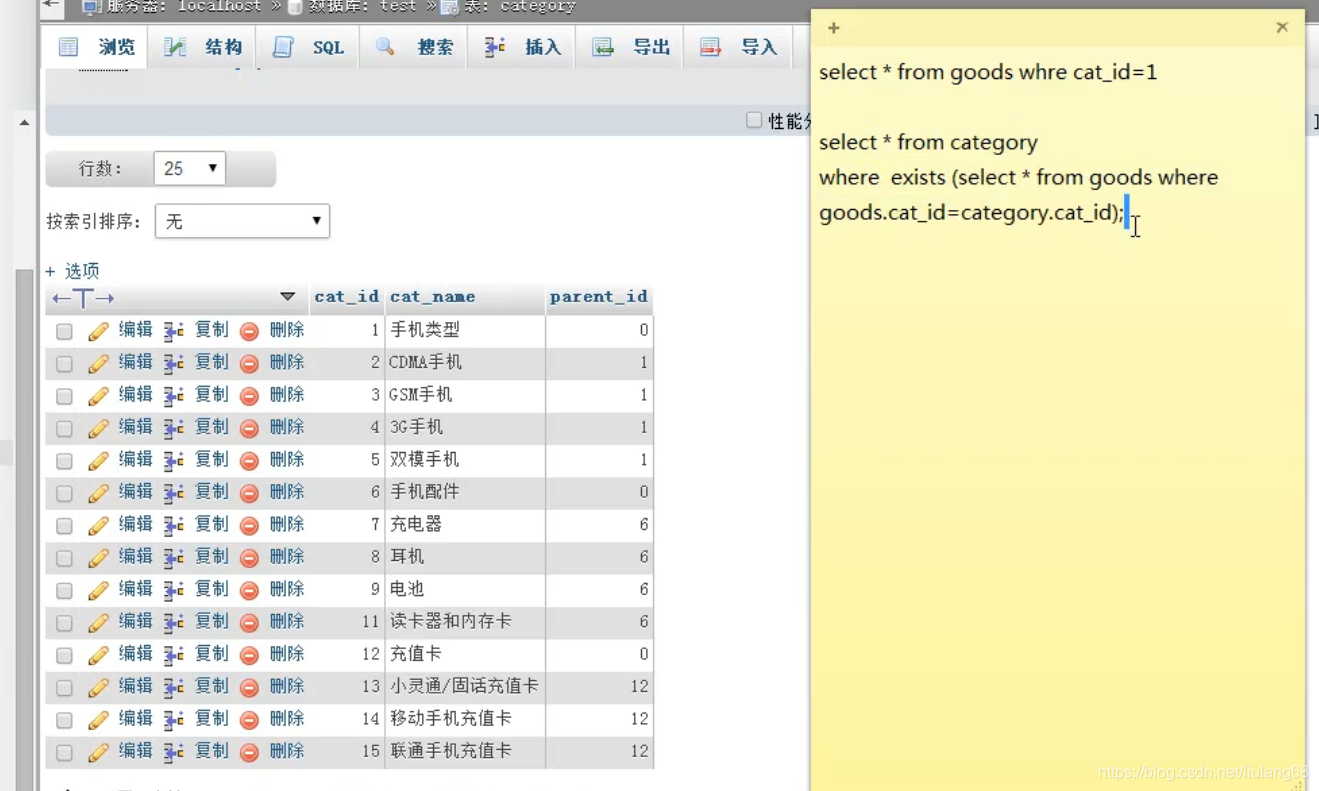Image resolution: width=1319 pixels, height=791 pixels.
Task: Click the red delete icon for 电池 row
Action: (249, 590)
